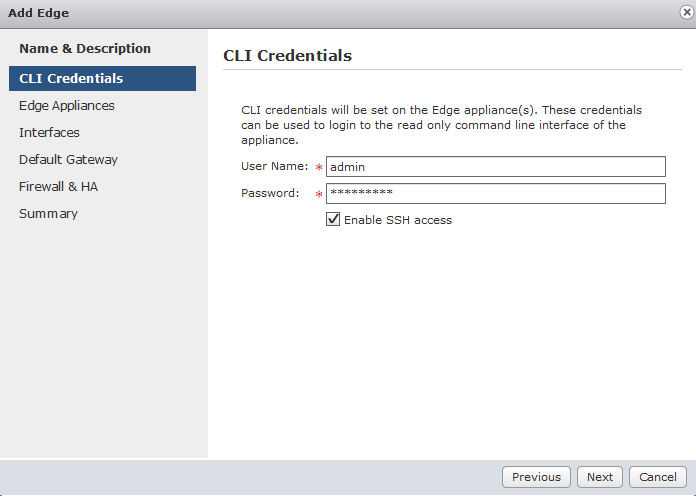Go to the Edge Appliances step

point(67,105)
